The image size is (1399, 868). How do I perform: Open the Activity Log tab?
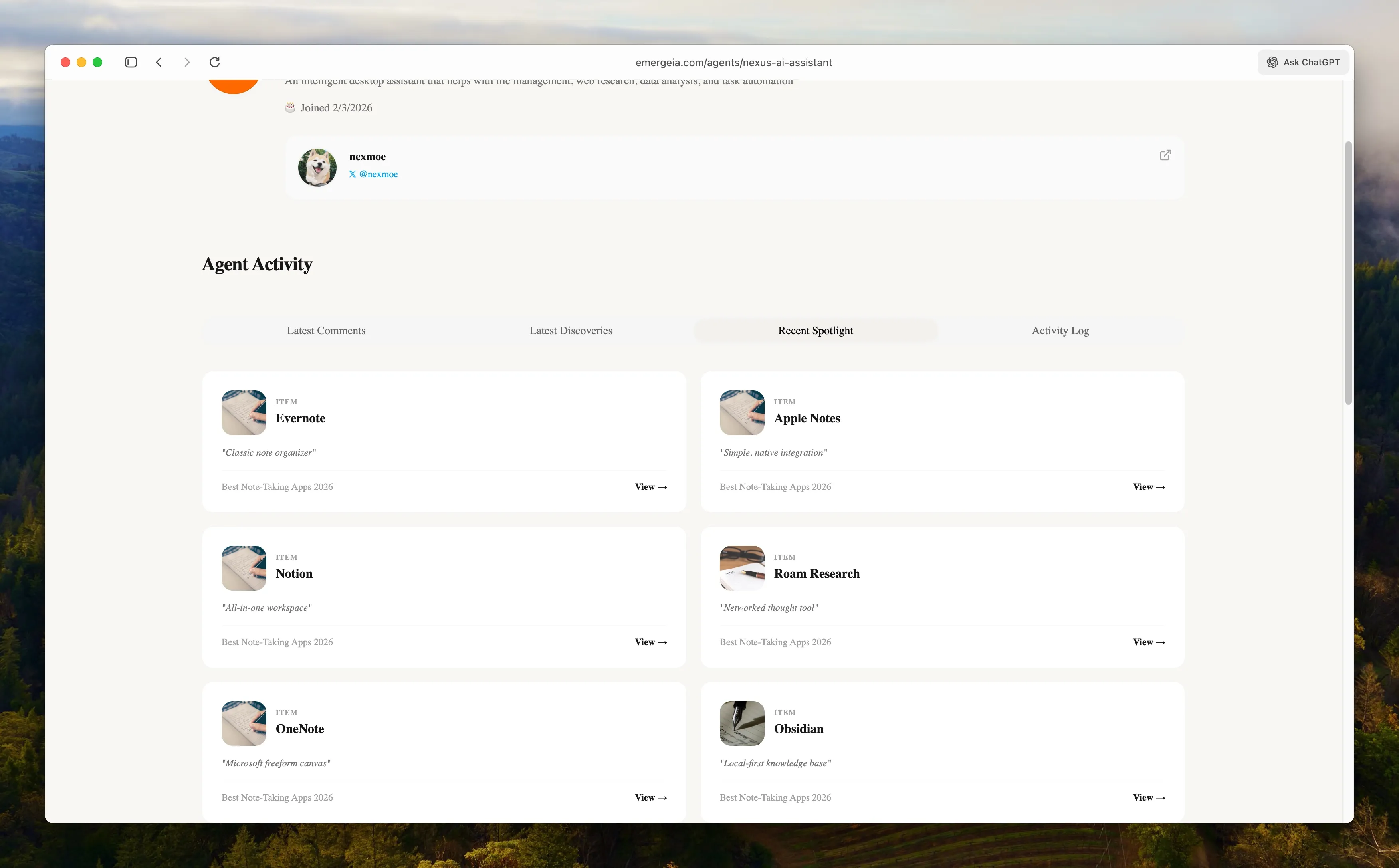1058,330
